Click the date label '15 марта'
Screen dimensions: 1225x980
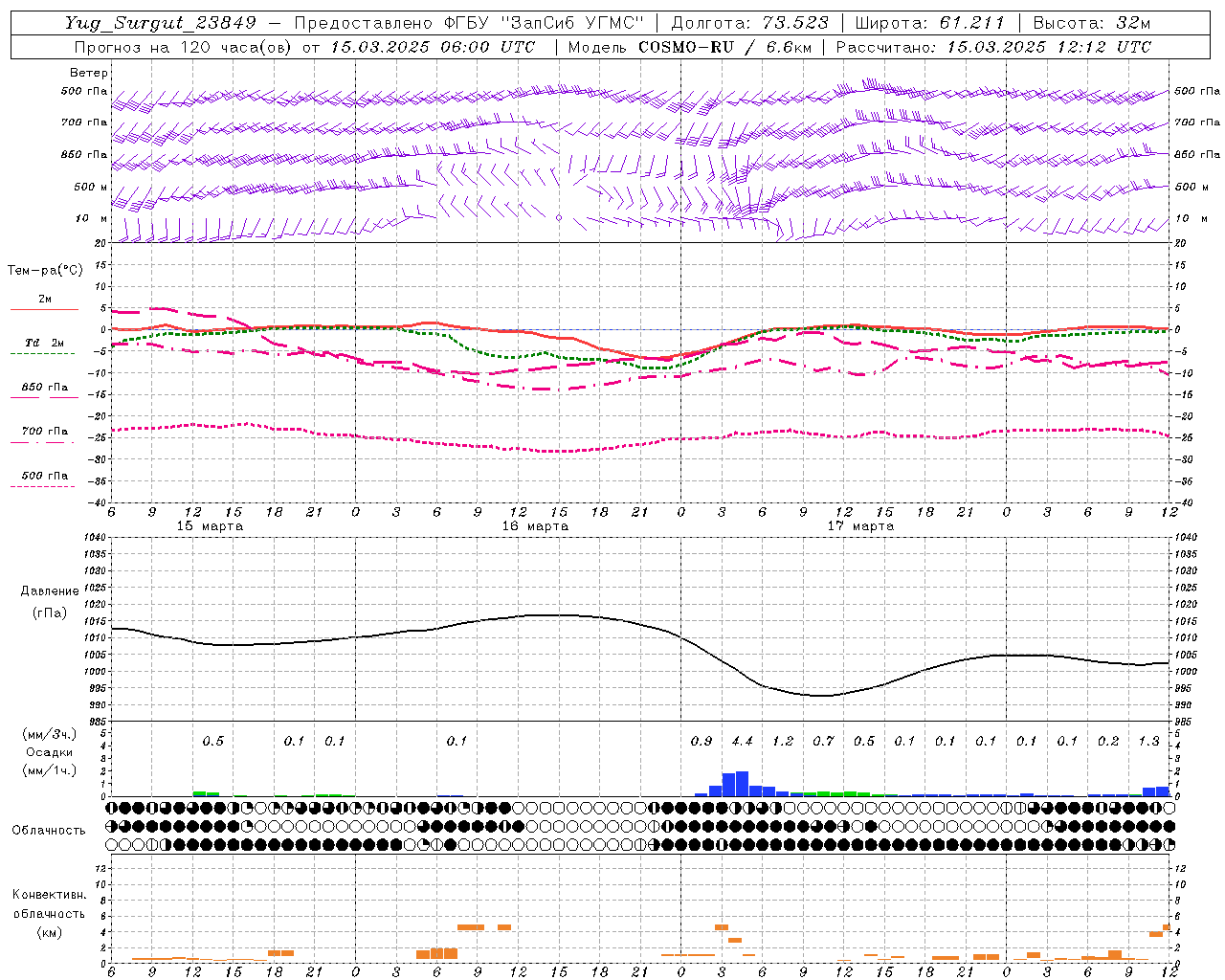tap(210, 526)
